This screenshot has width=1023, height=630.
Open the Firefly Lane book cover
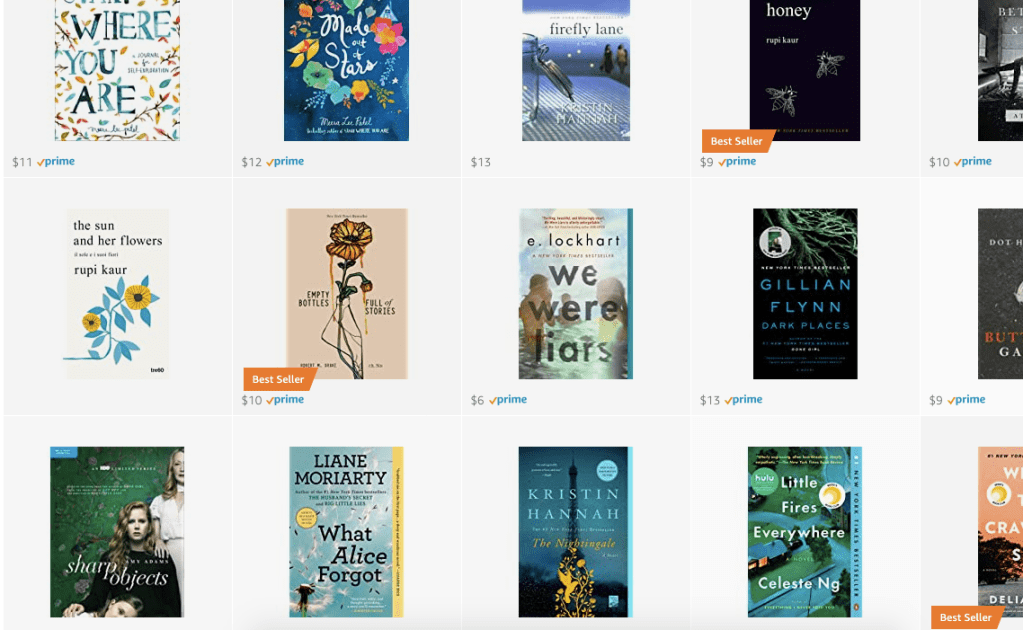pyautogui.click(x=576, y=70)
